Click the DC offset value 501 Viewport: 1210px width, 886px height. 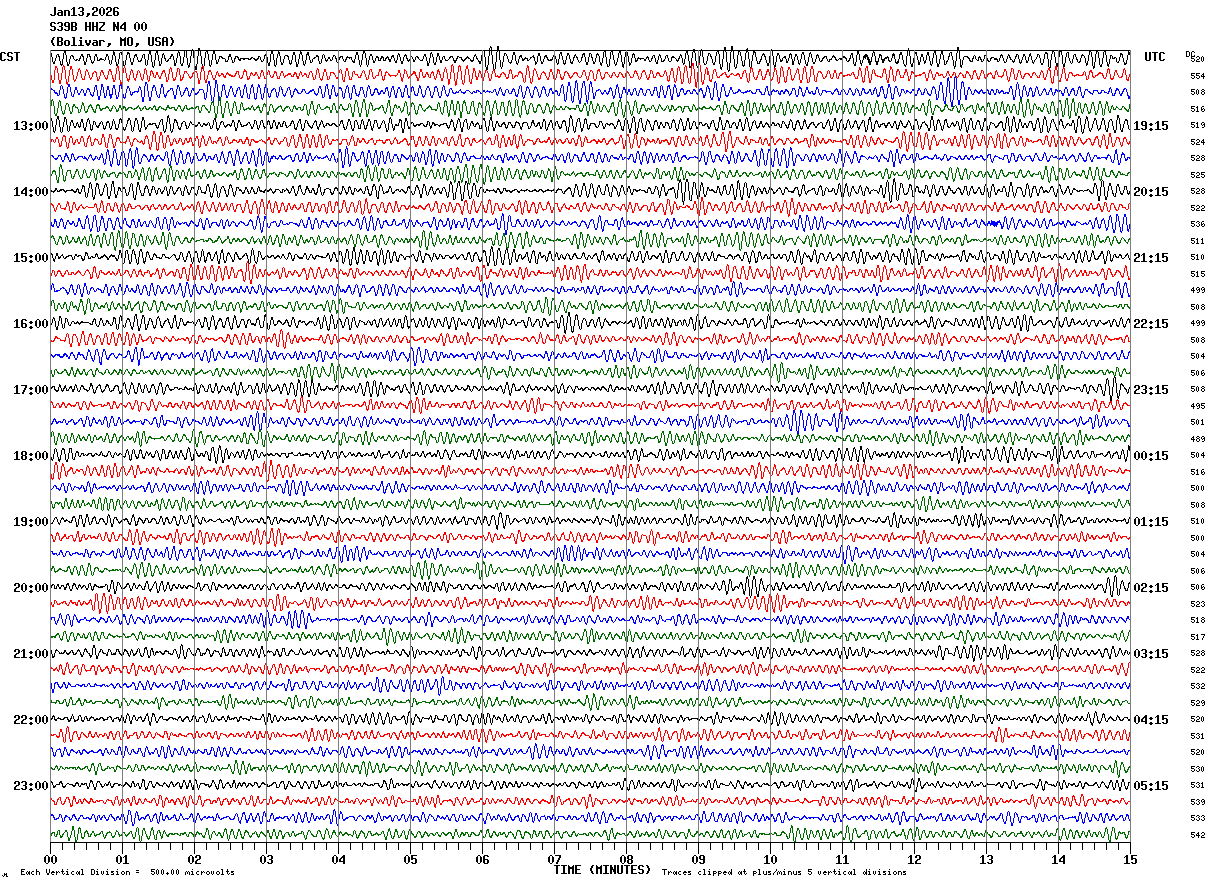pyautogui.click(x=1197, y=422)
